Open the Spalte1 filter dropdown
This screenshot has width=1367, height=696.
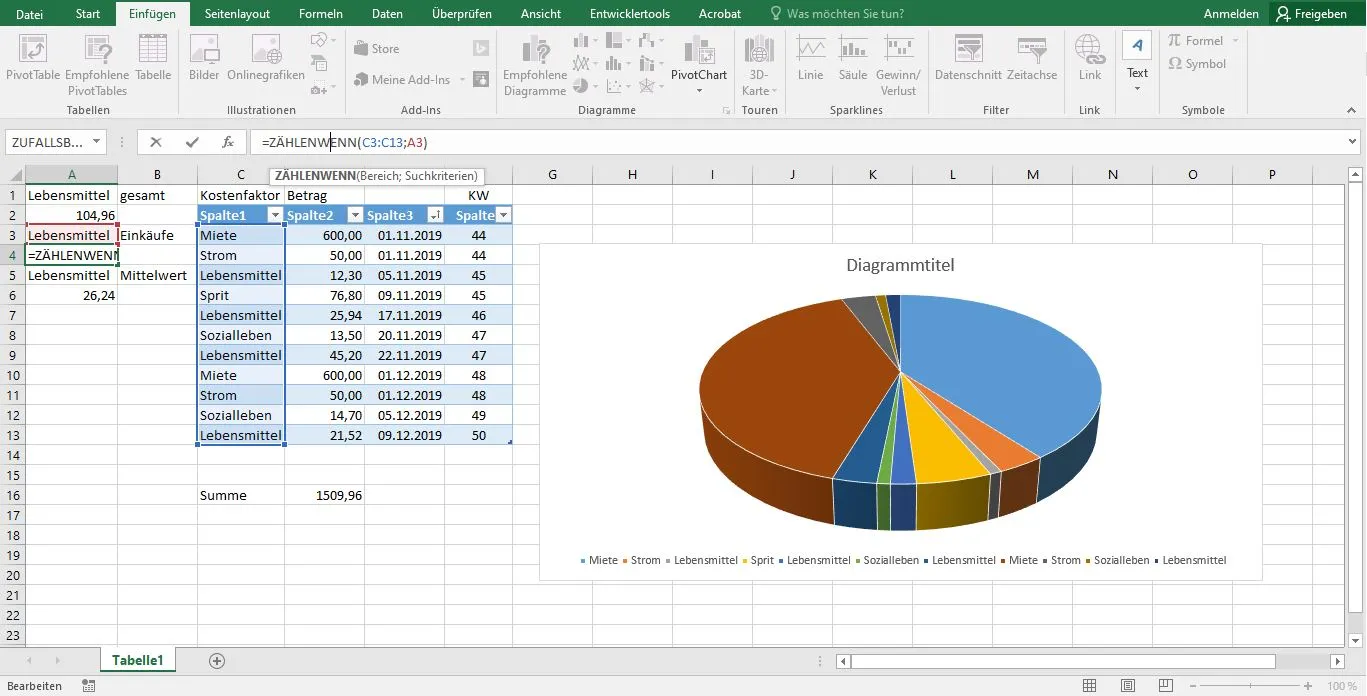click(273, 215)
